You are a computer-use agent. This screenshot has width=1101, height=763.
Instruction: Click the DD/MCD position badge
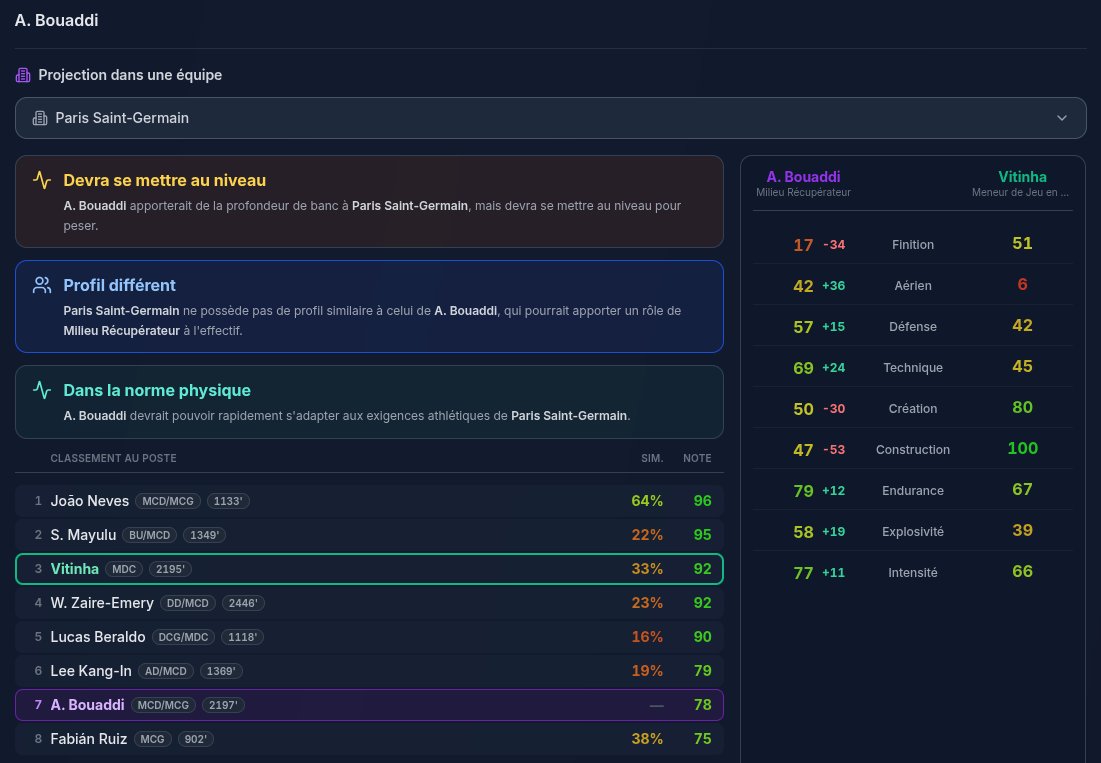(187, 603)
